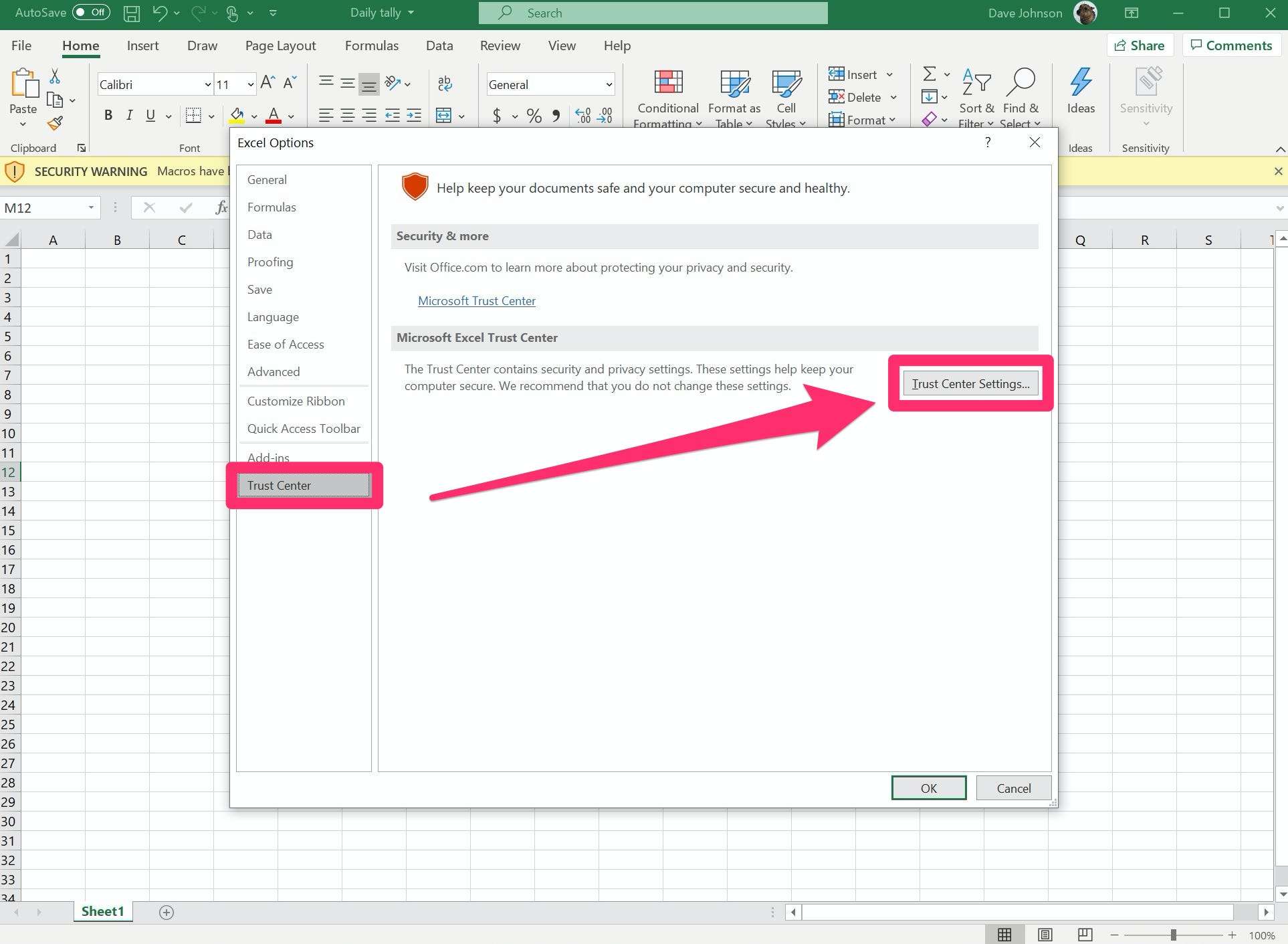Select the General font size dropdown
The height and width of the screenshot is (944, 1288).
(x=248, y=84)
